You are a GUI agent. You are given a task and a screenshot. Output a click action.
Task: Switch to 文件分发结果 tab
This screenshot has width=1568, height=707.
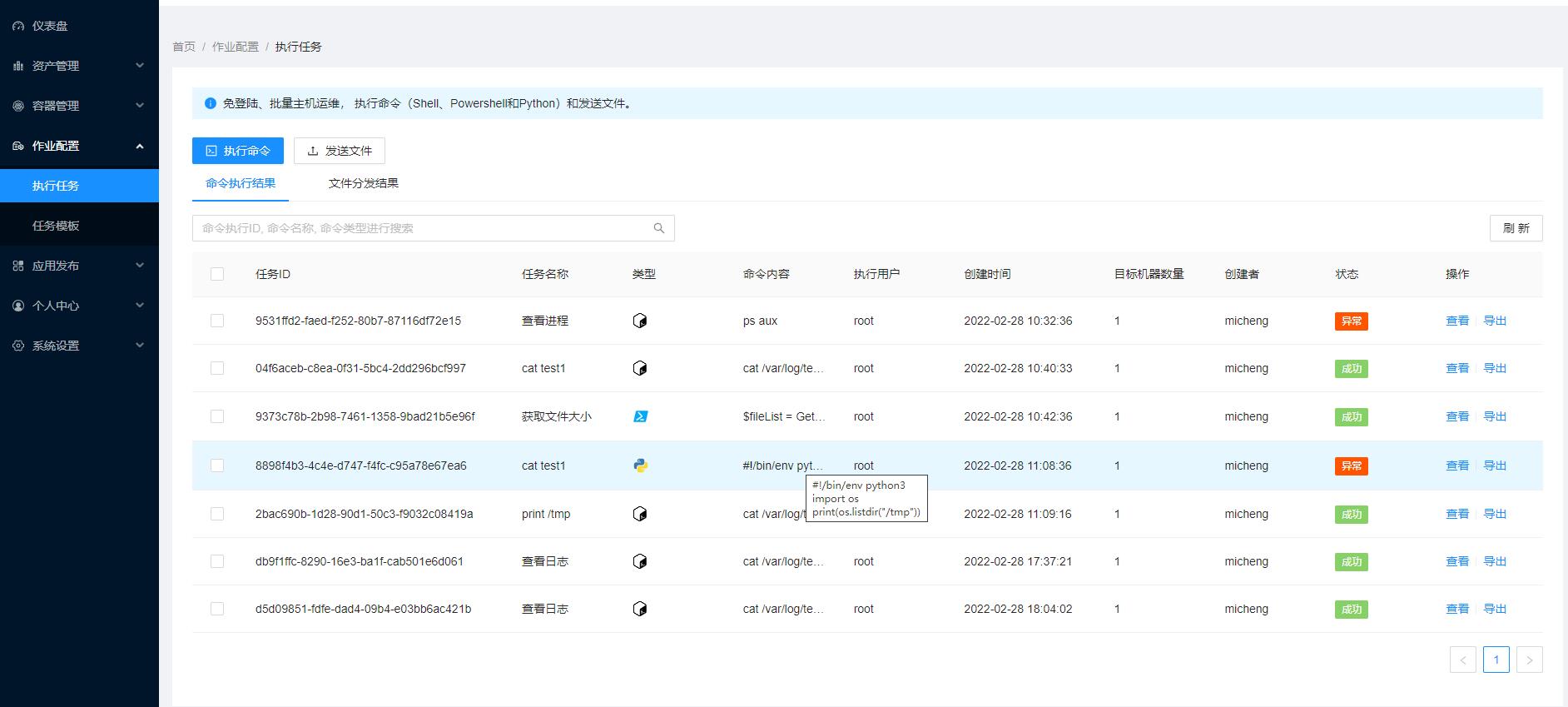(x=364, y=183)
